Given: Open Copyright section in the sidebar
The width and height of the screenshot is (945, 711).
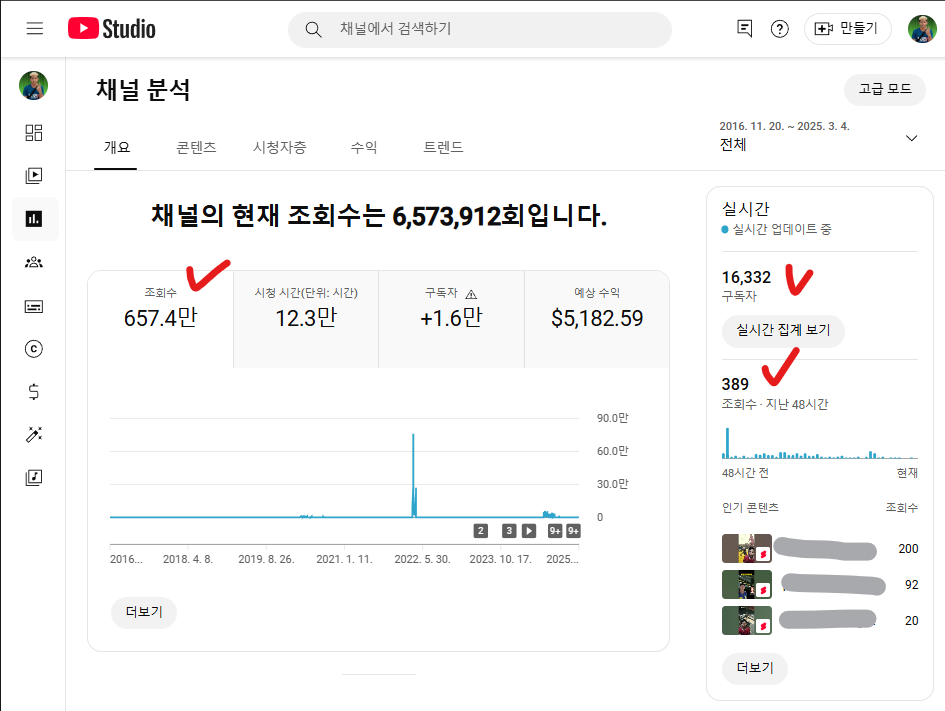Looking at the screenshot, I should [x=34, y=349].
